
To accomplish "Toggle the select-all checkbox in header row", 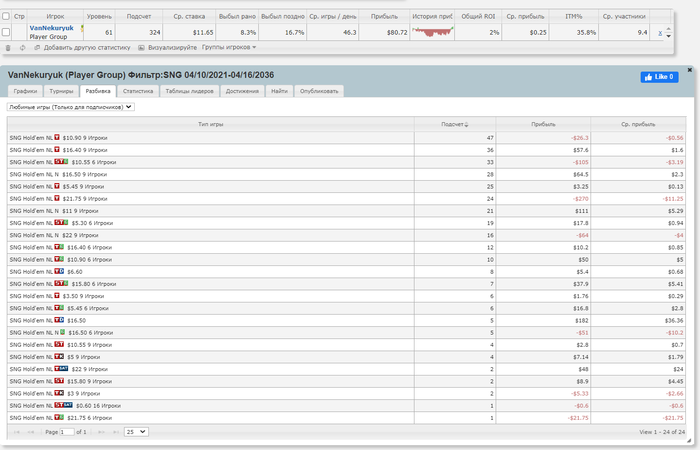I will click(x=6, y=16).
